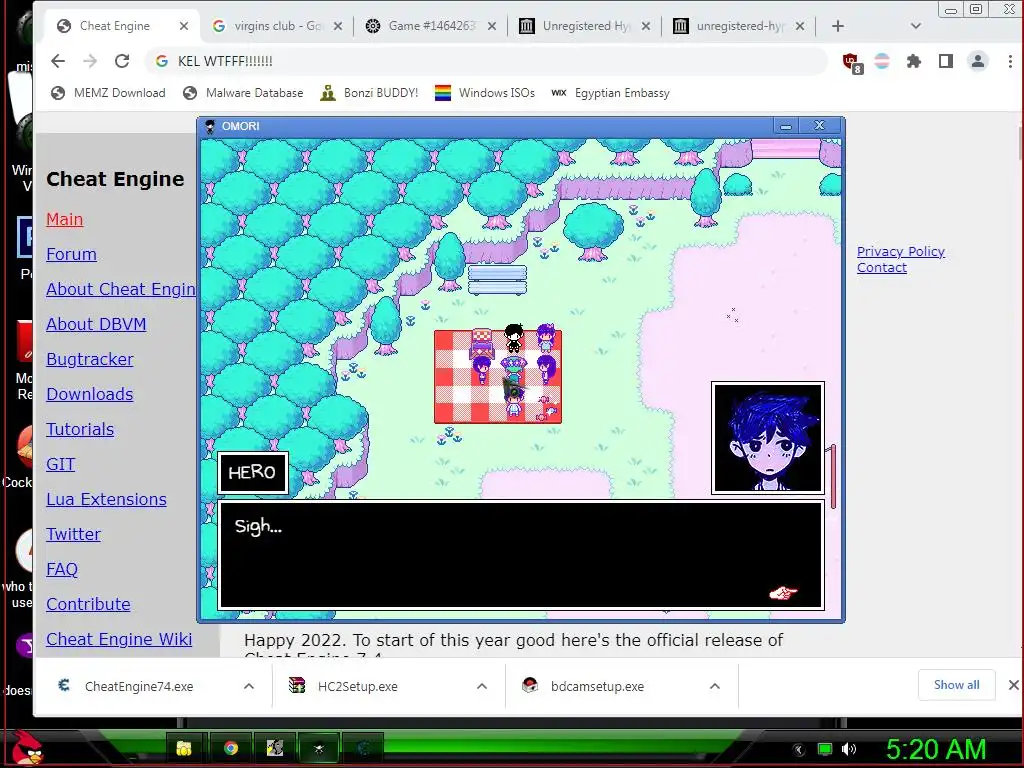Open the Lua Extensions link
The height and width of the screenshot is (768, 1024).
pyautogui.click(x=106, y=499)
